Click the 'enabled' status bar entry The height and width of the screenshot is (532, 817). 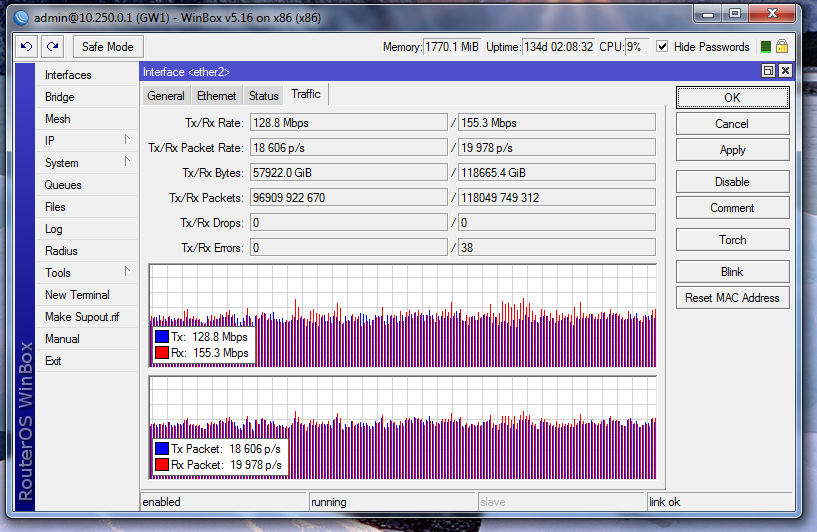[223, 502]
